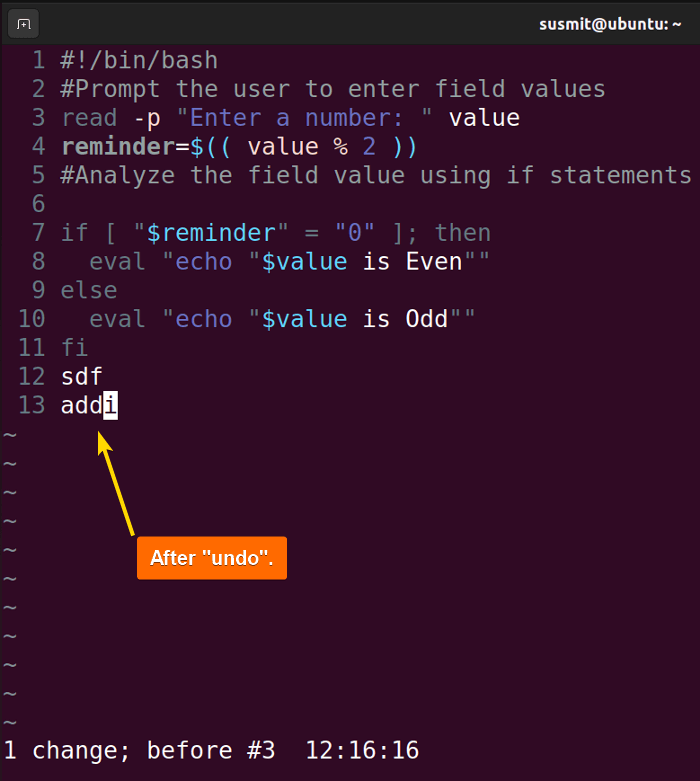Click the 12:16:16 timestamp in the status line

point(362,751)
